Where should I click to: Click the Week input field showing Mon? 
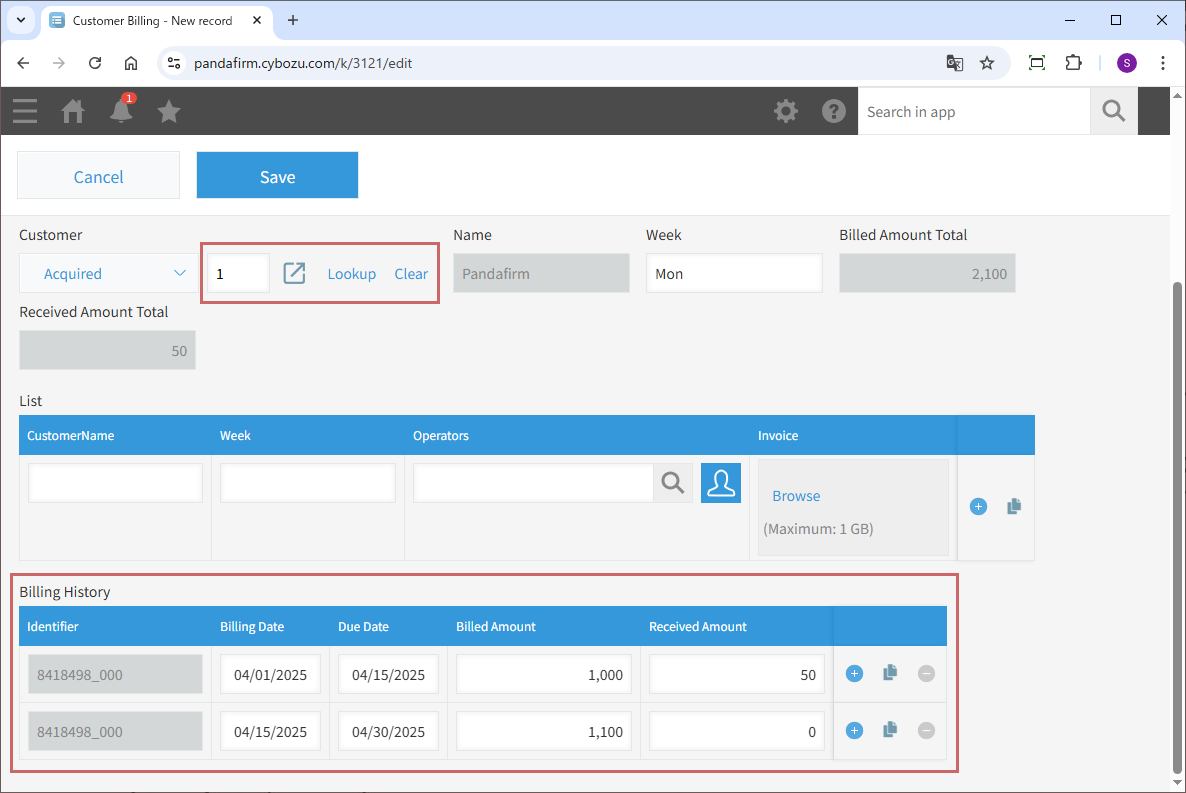click(734, 273)
